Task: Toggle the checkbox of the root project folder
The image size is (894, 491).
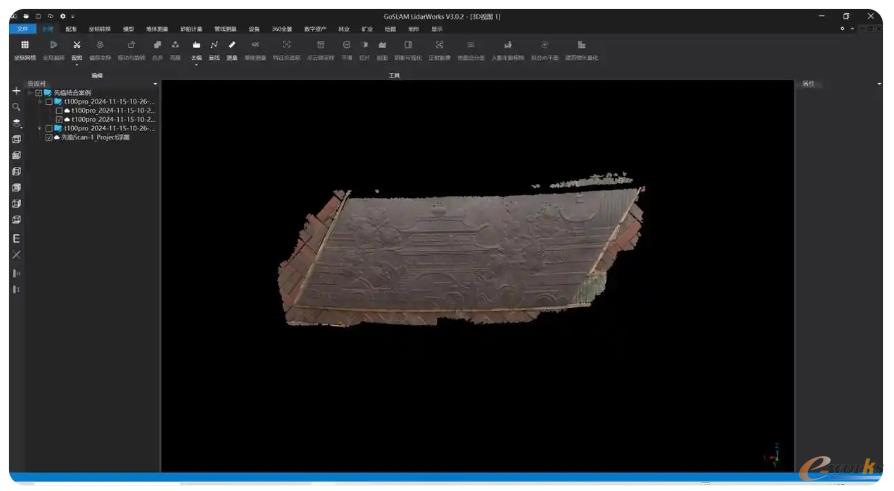Action: pyautogui.click(x=39, y=92)
